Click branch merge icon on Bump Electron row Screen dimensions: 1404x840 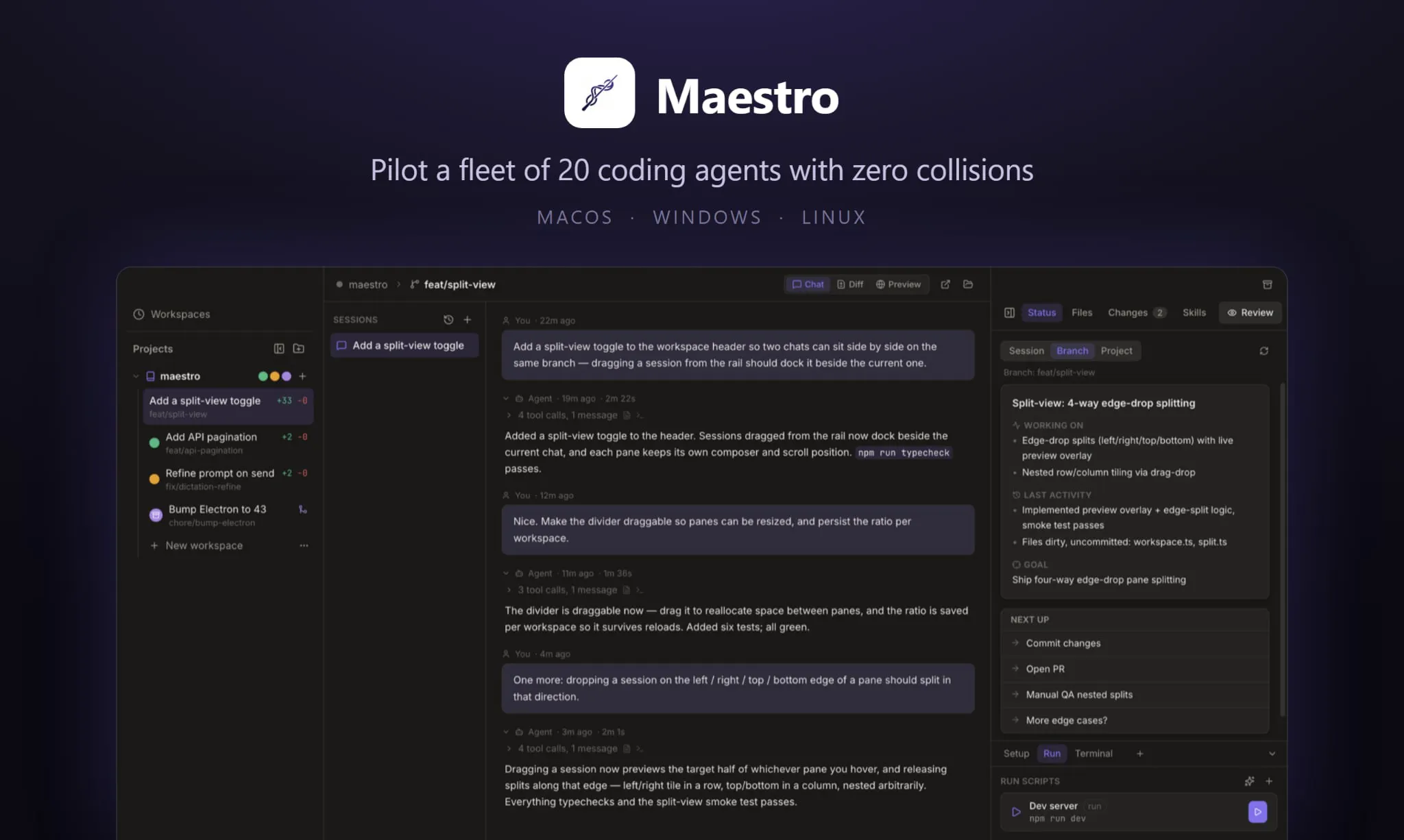tap(302, 509)
